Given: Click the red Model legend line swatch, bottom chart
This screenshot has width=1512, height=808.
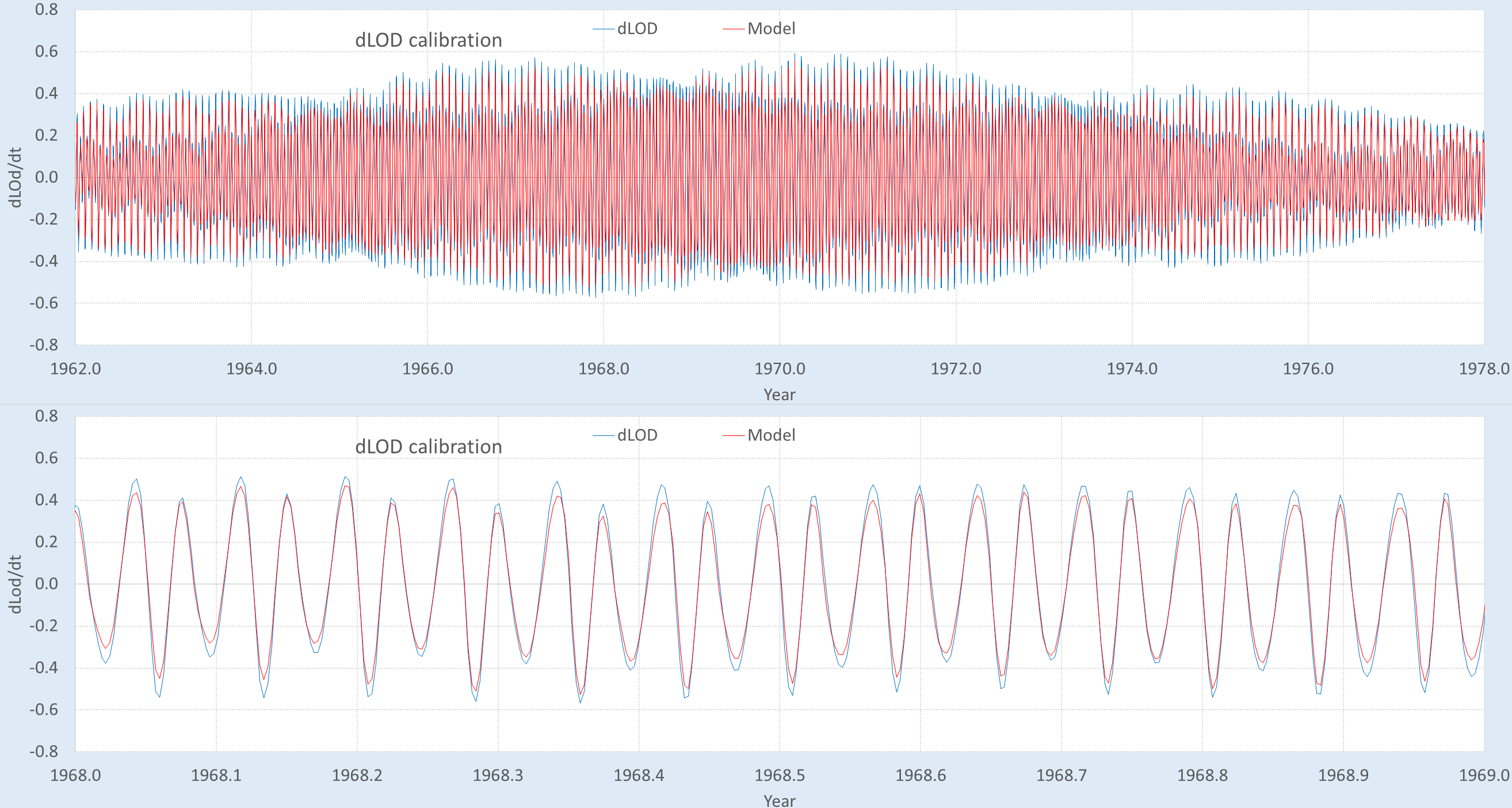Looking at the screenshot, I should (x=733, y=435).
